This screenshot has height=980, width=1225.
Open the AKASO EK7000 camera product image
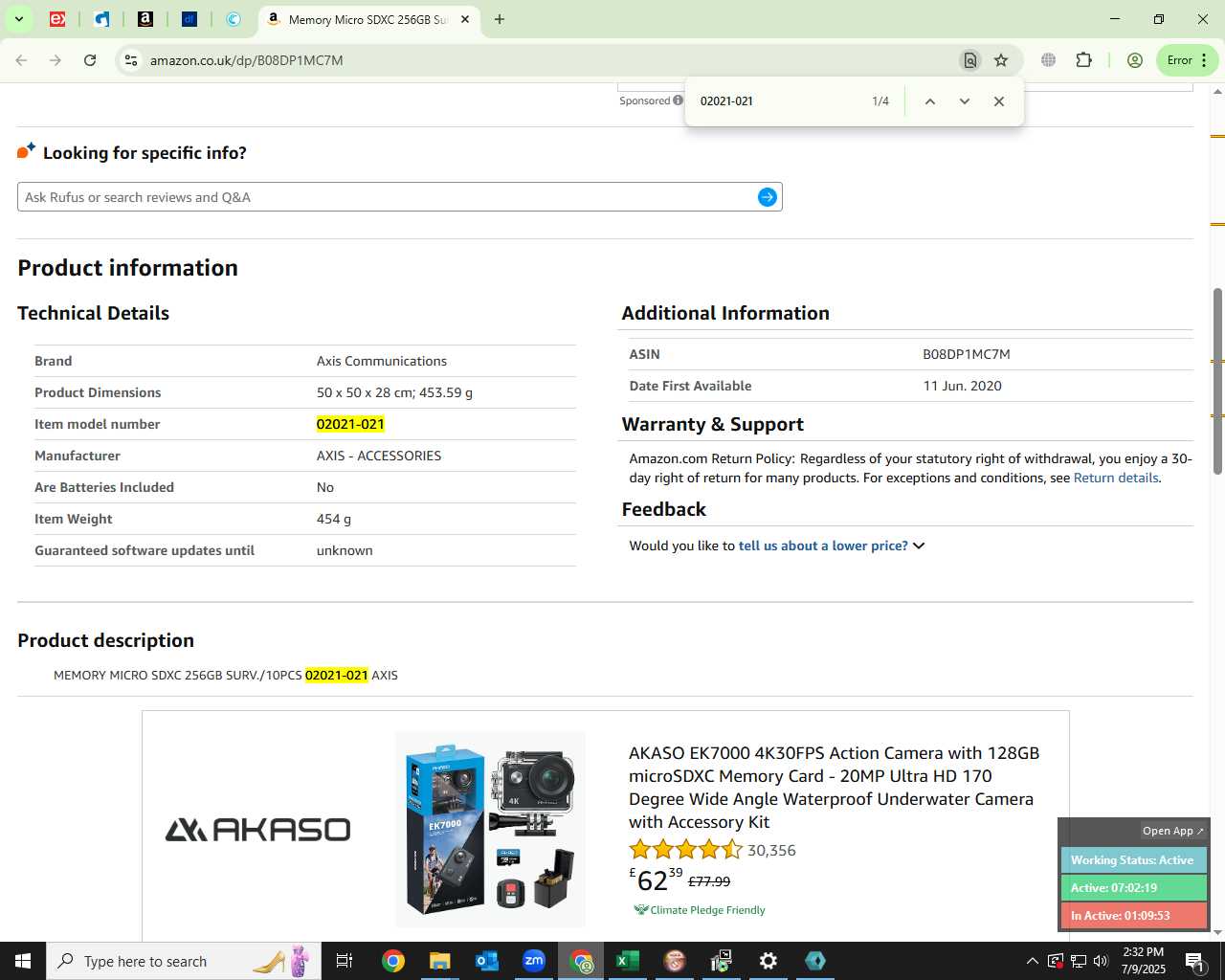pyautogui.click(x=490, y=829)
